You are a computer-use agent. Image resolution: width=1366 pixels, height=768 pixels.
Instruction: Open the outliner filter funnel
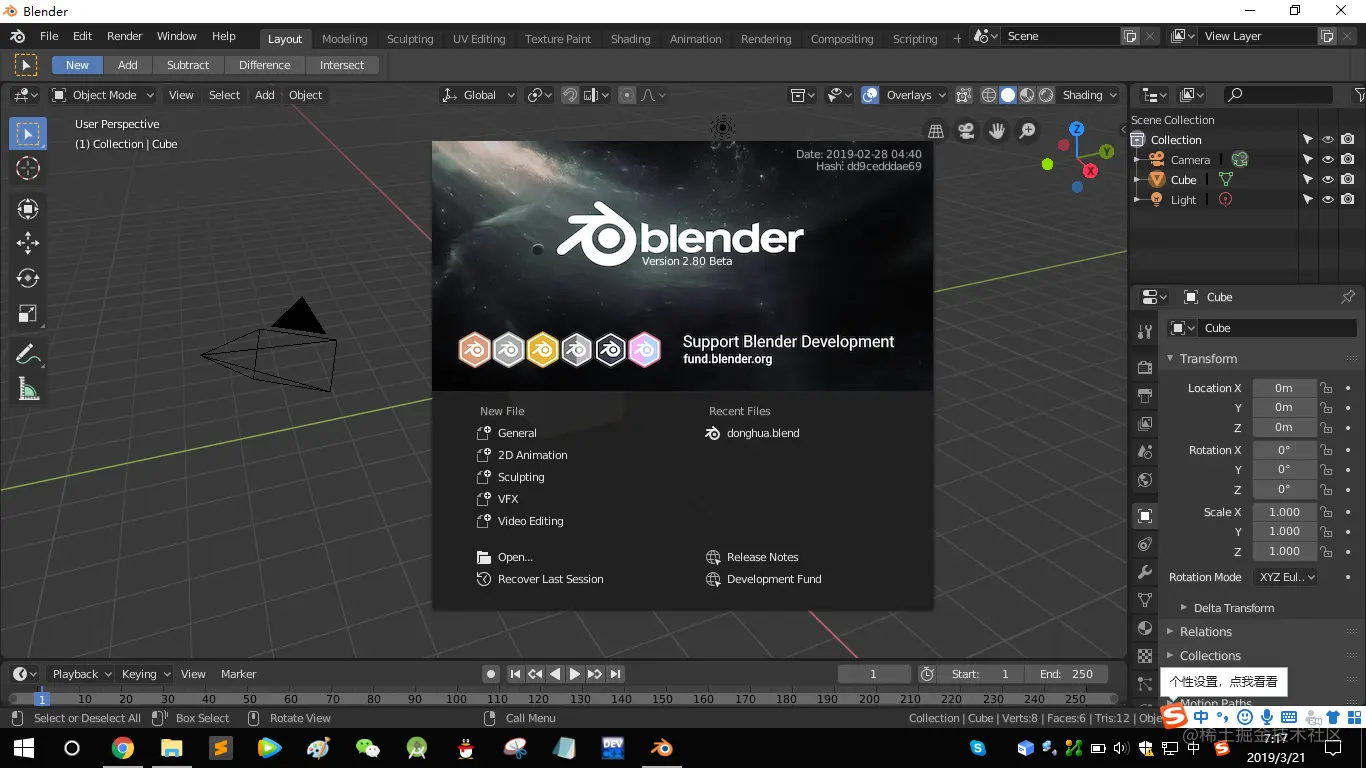pos(1359,95)
